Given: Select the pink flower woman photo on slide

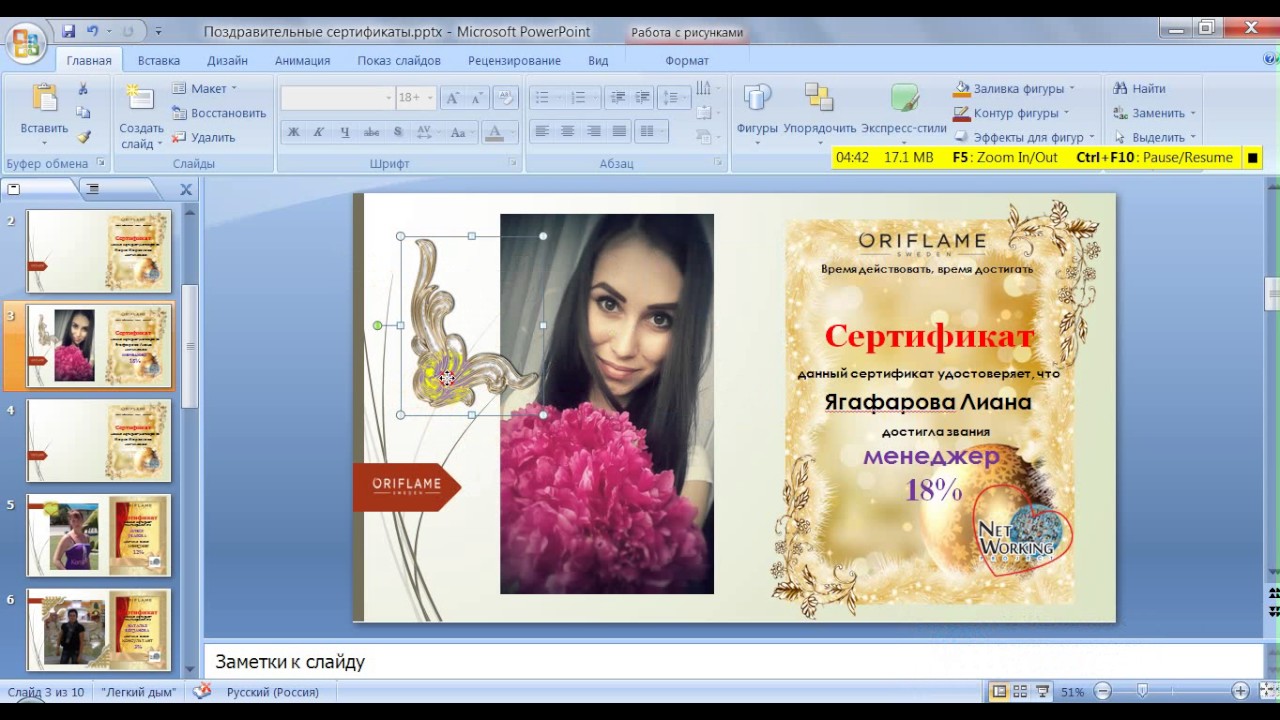Looking at the screenshot, I should tap(607, 404).
